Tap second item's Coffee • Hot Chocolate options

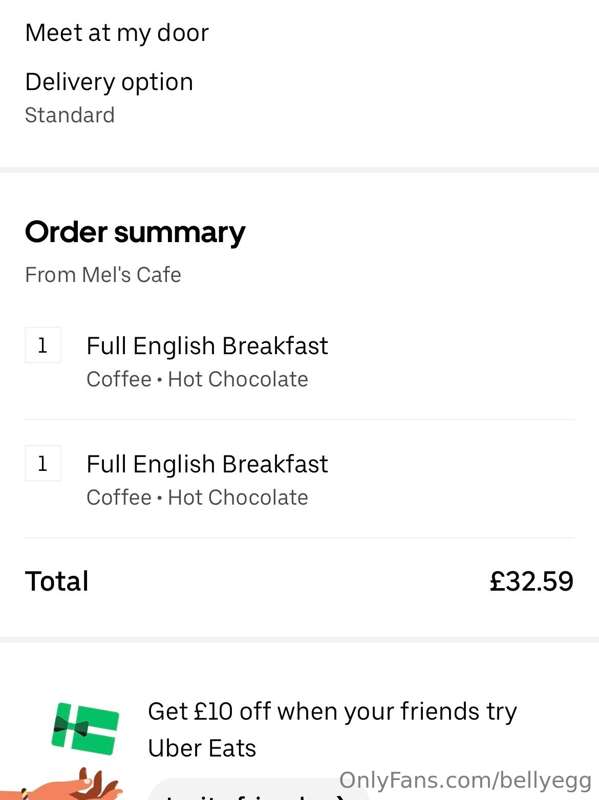(197, 497)
